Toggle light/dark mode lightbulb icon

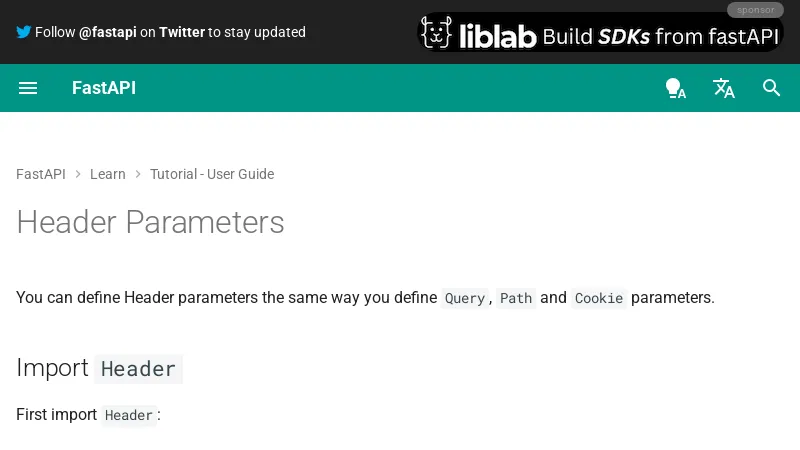pos(675,88)
